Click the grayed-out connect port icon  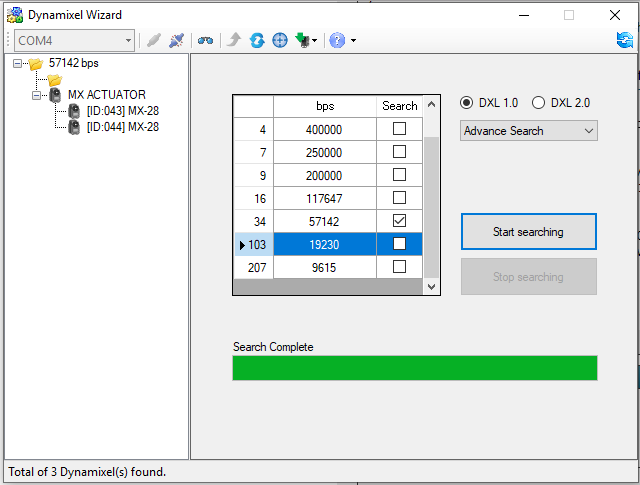tap(154, 40)
